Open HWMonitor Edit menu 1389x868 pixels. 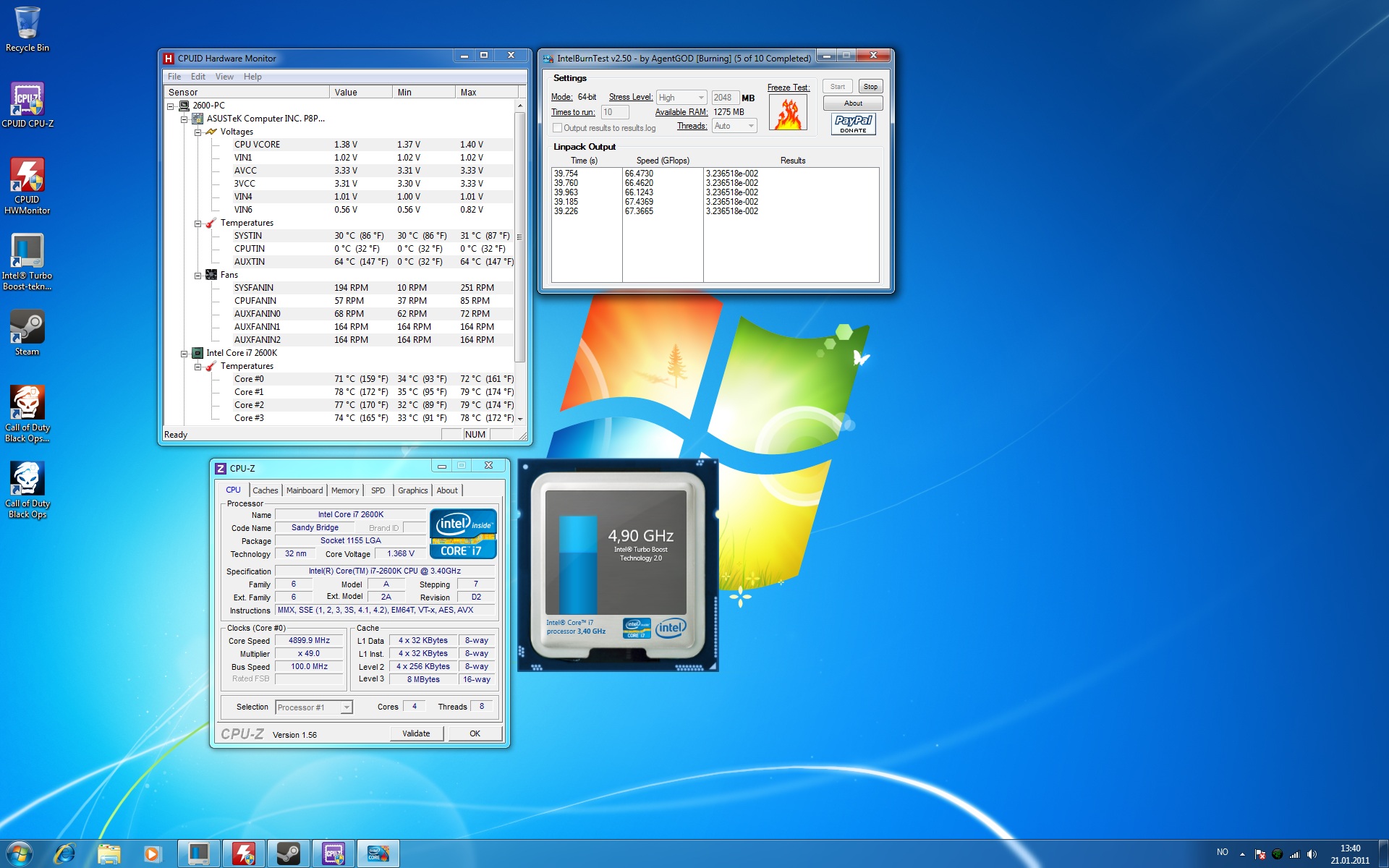tap(198, 77)
